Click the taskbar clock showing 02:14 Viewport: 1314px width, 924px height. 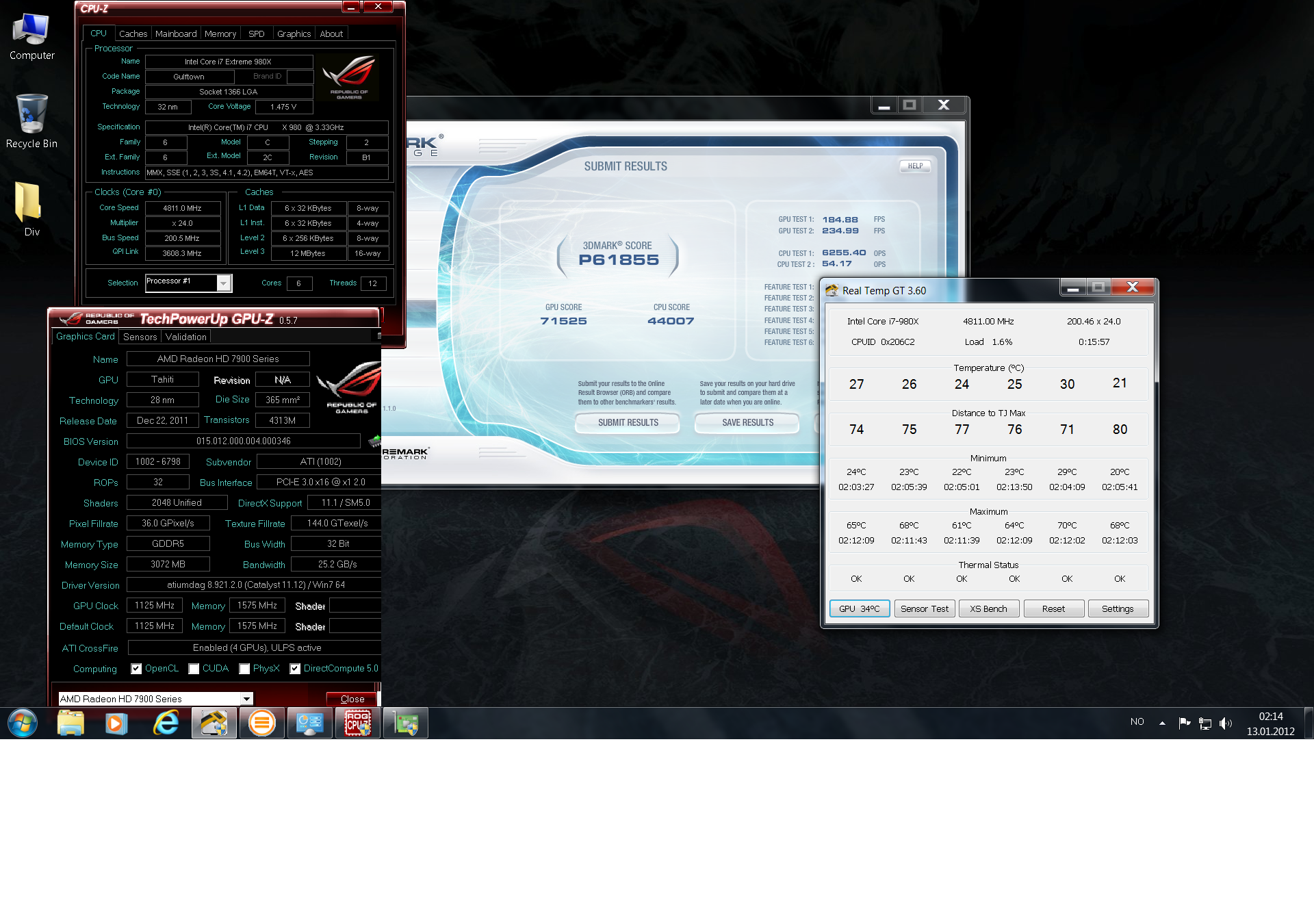1271,723
